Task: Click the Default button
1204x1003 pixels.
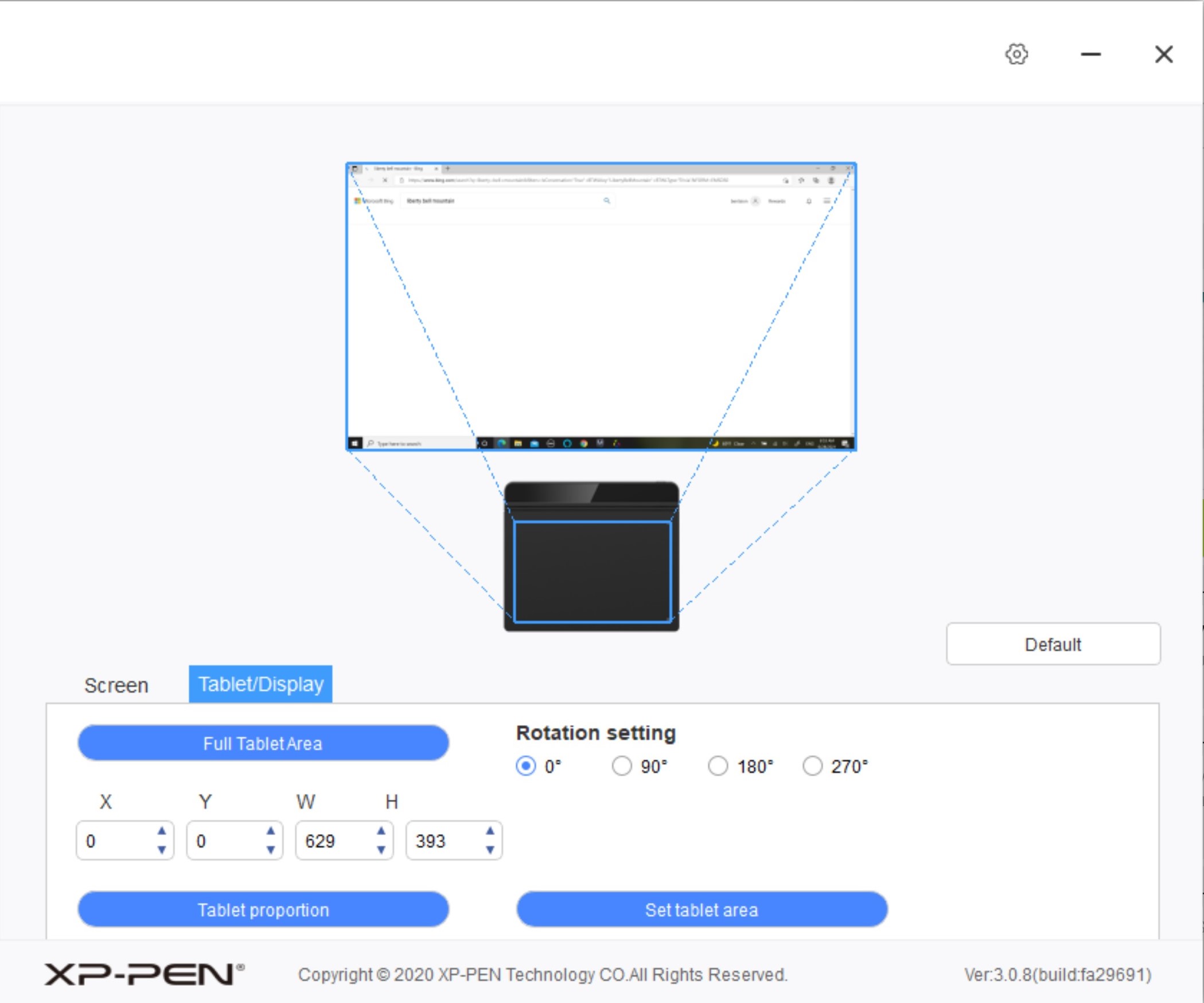Action: click(x=1053, y=644)
